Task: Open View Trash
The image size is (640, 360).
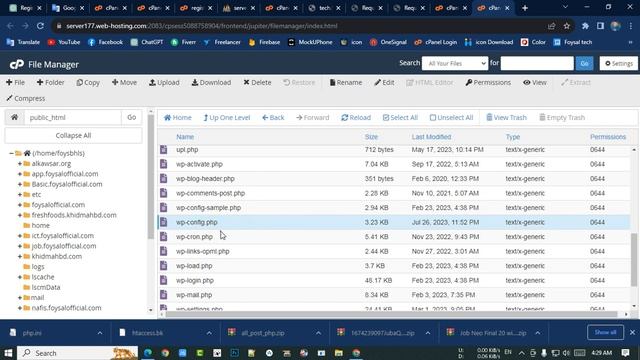Action: 506,118
